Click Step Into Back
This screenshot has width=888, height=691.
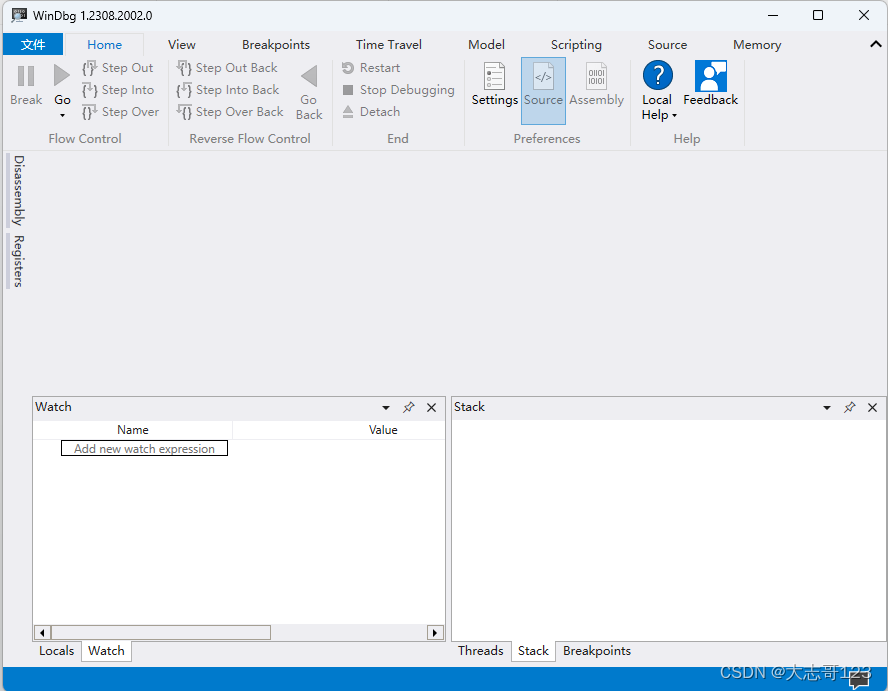coord(228,90)
